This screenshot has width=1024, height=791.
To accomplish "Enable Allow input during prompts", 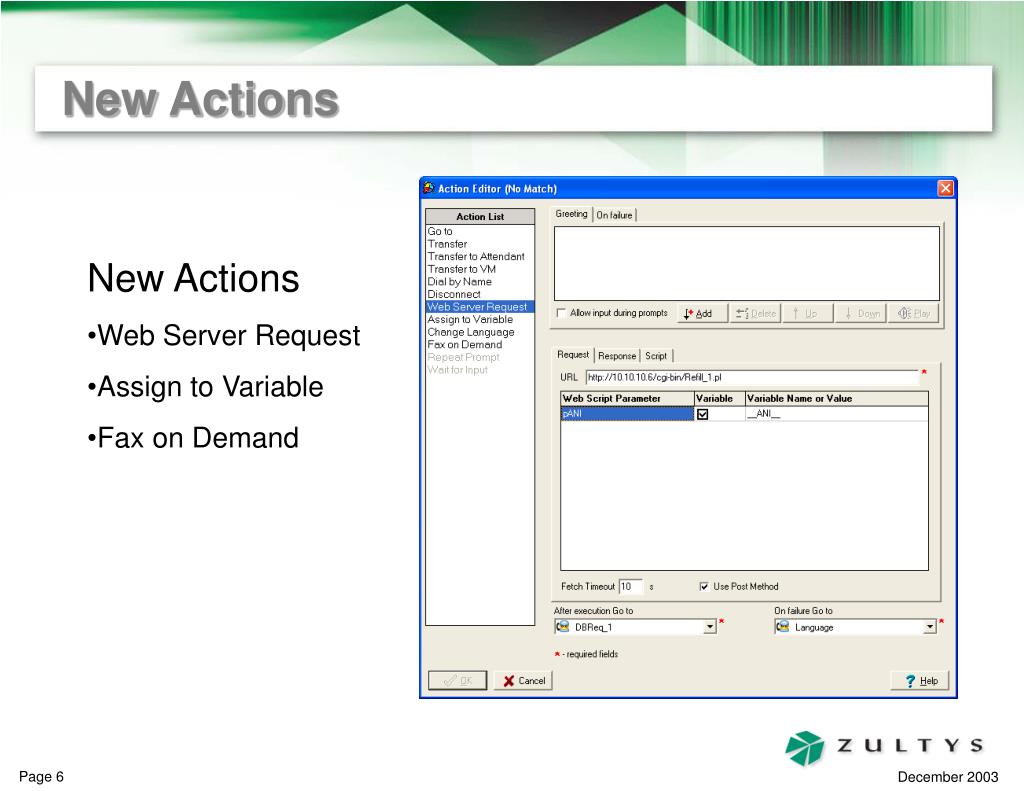I will [x=561, y=313].
